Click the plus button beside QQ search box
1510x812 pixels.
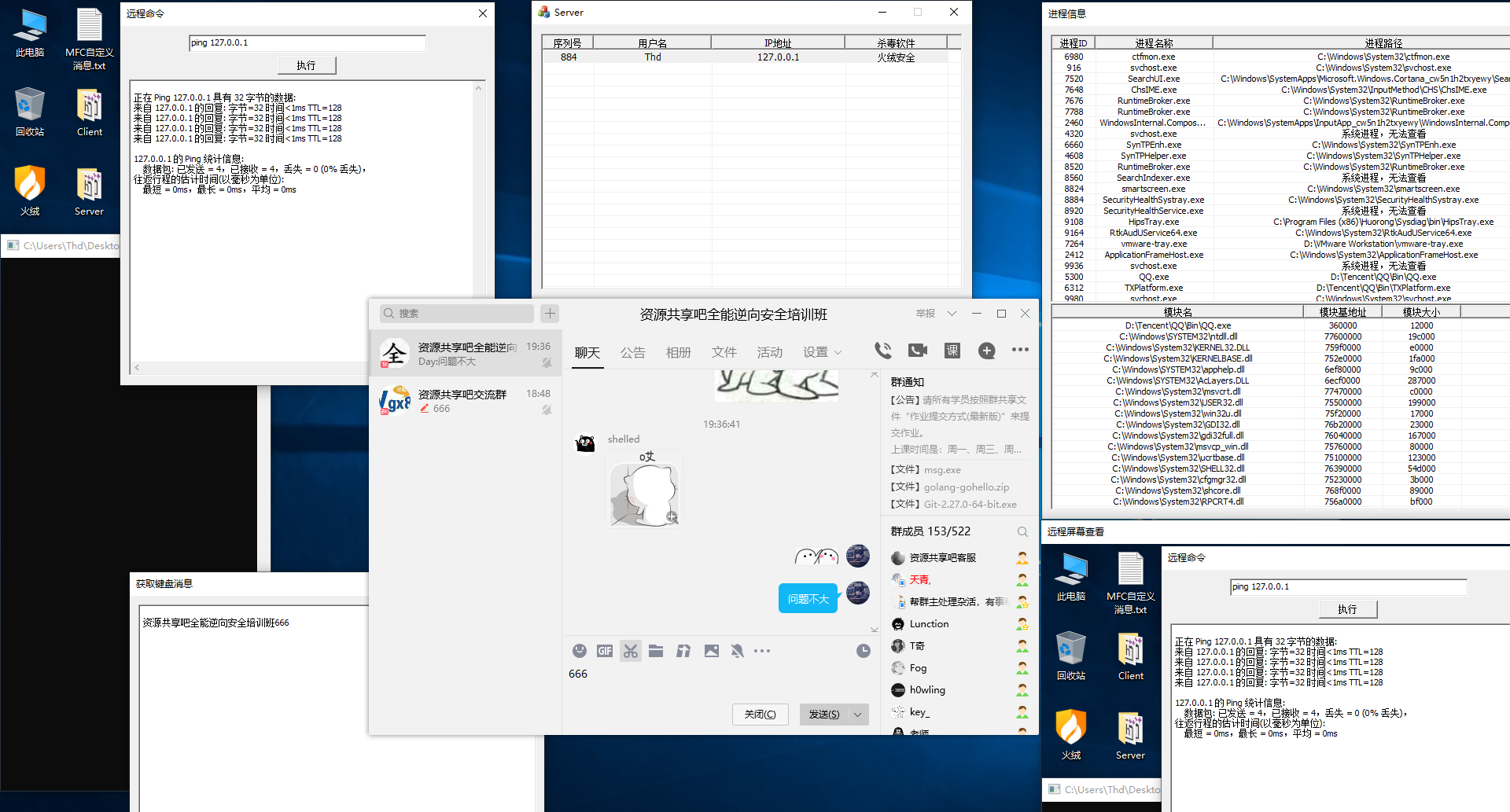550,314
